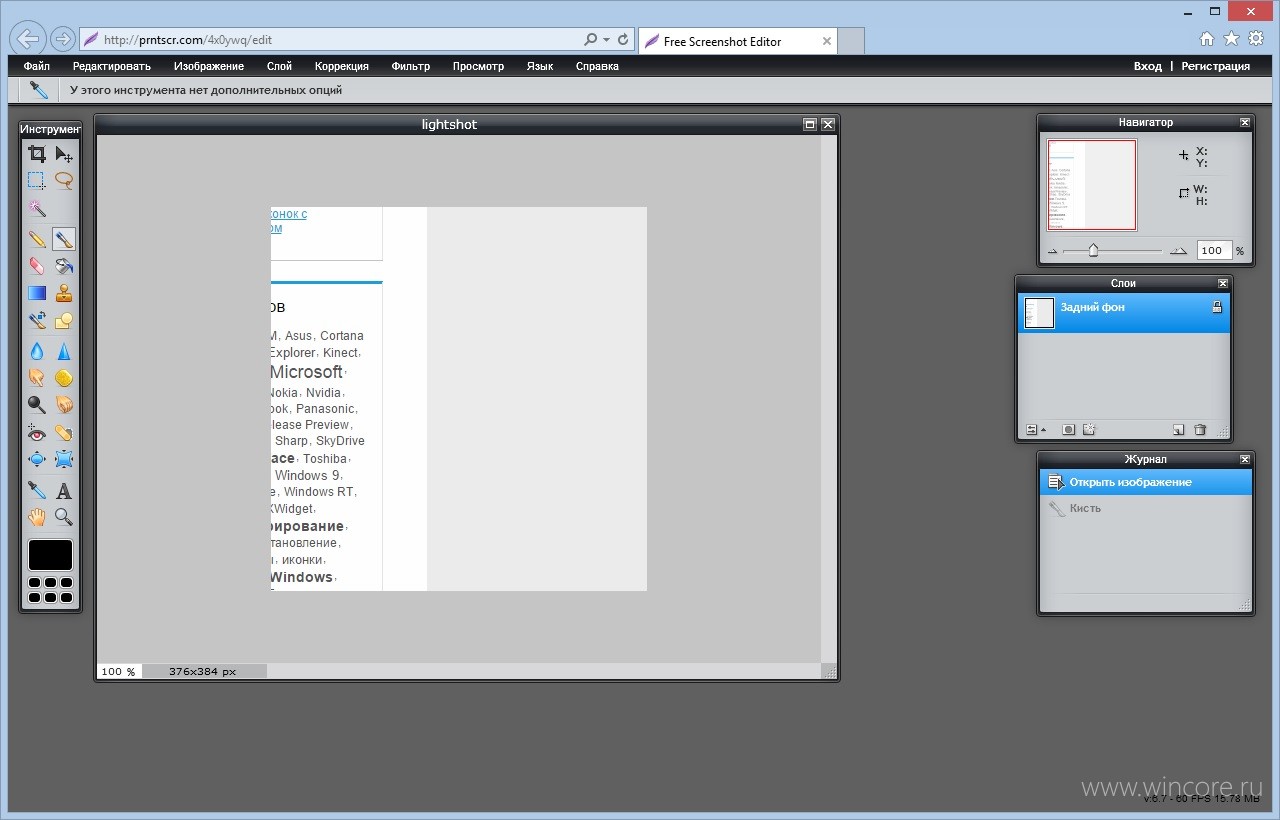Open the main color swatch

[x=50, y=555]
